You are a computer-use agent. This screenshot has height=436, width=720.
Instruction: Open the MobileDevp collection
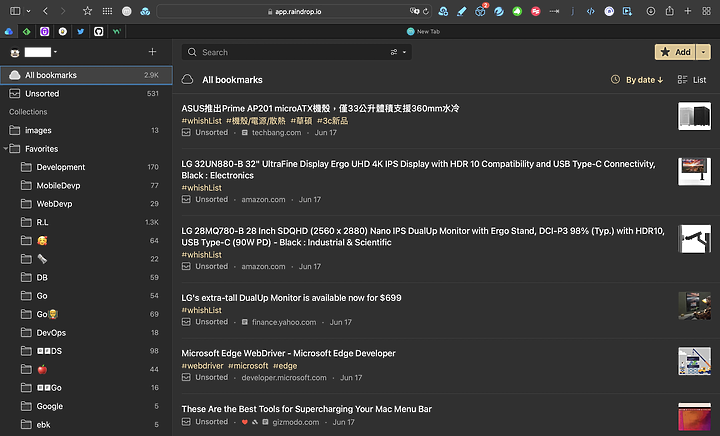pyautogui.click(x=86, y=185)
